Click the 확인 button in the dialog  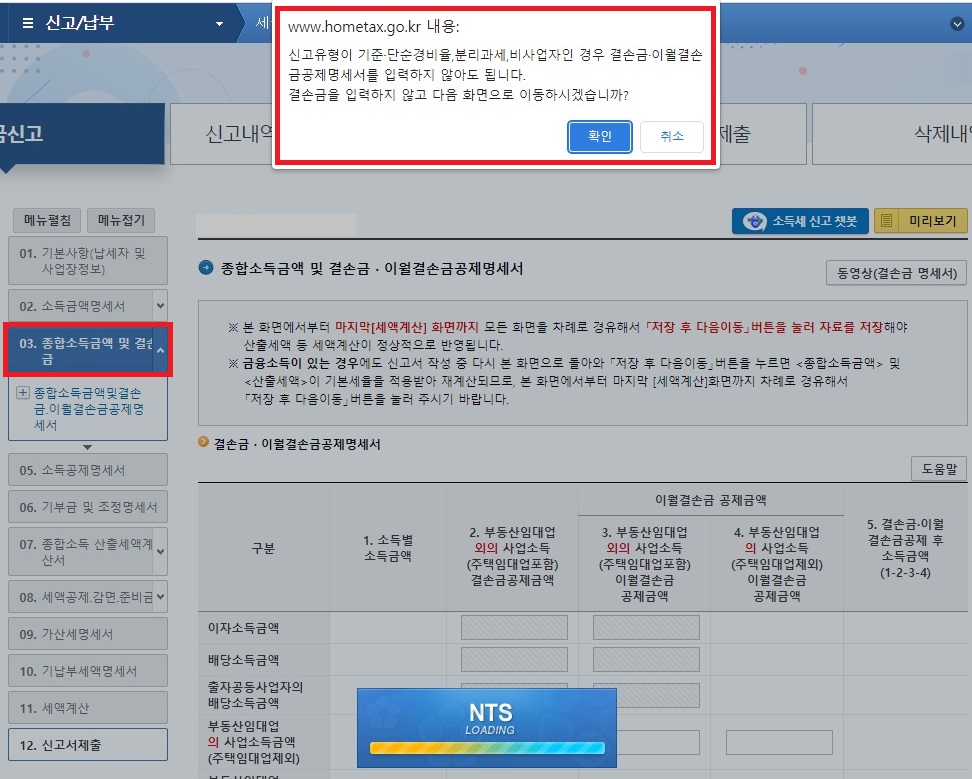(x=599, y=136)
